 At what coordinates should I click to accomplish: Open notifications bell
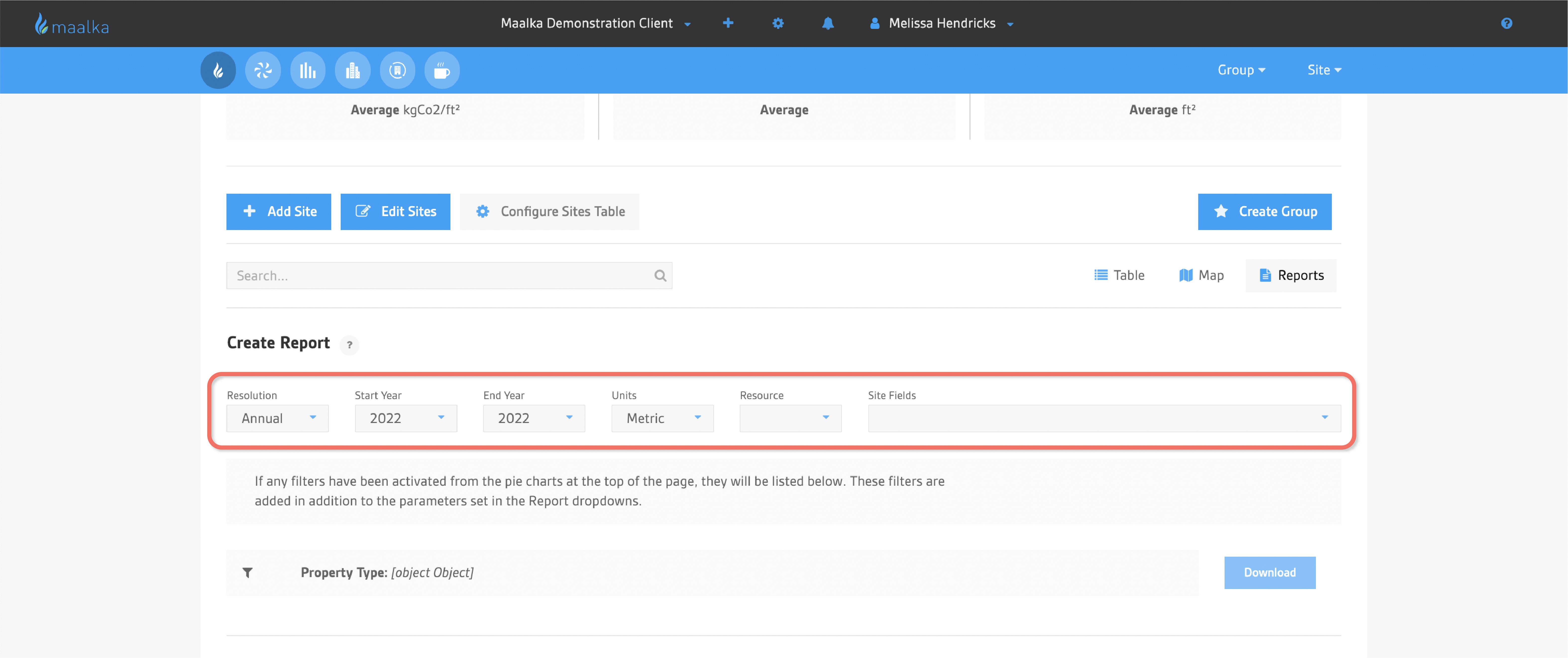828,23
